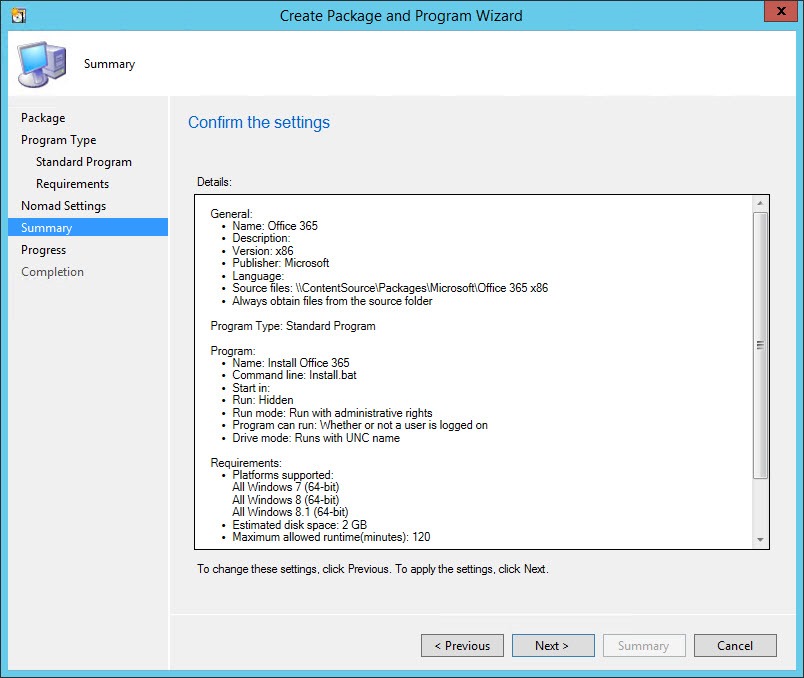Click the Source files path line in Details
Screen dimensions: 804x678
(390, 288)
